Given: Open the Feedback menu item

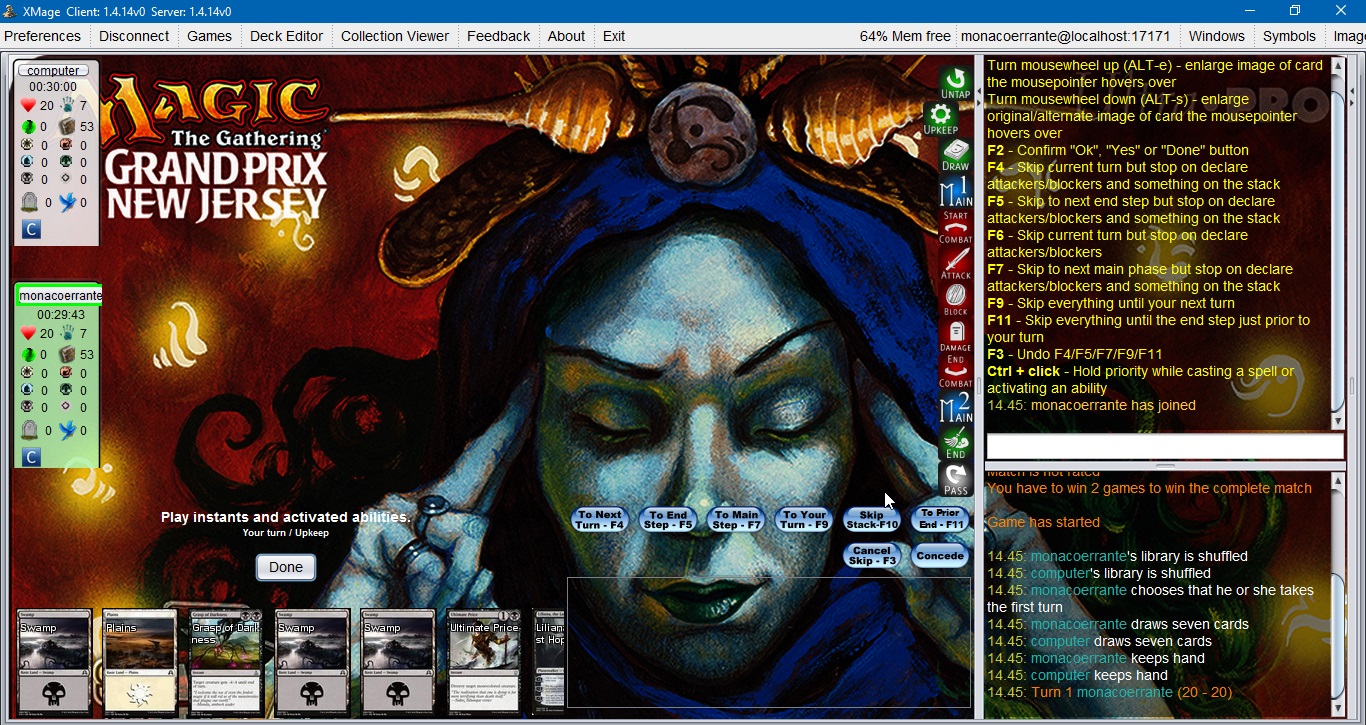Looking at the screenshot, I should pos(498,36).
